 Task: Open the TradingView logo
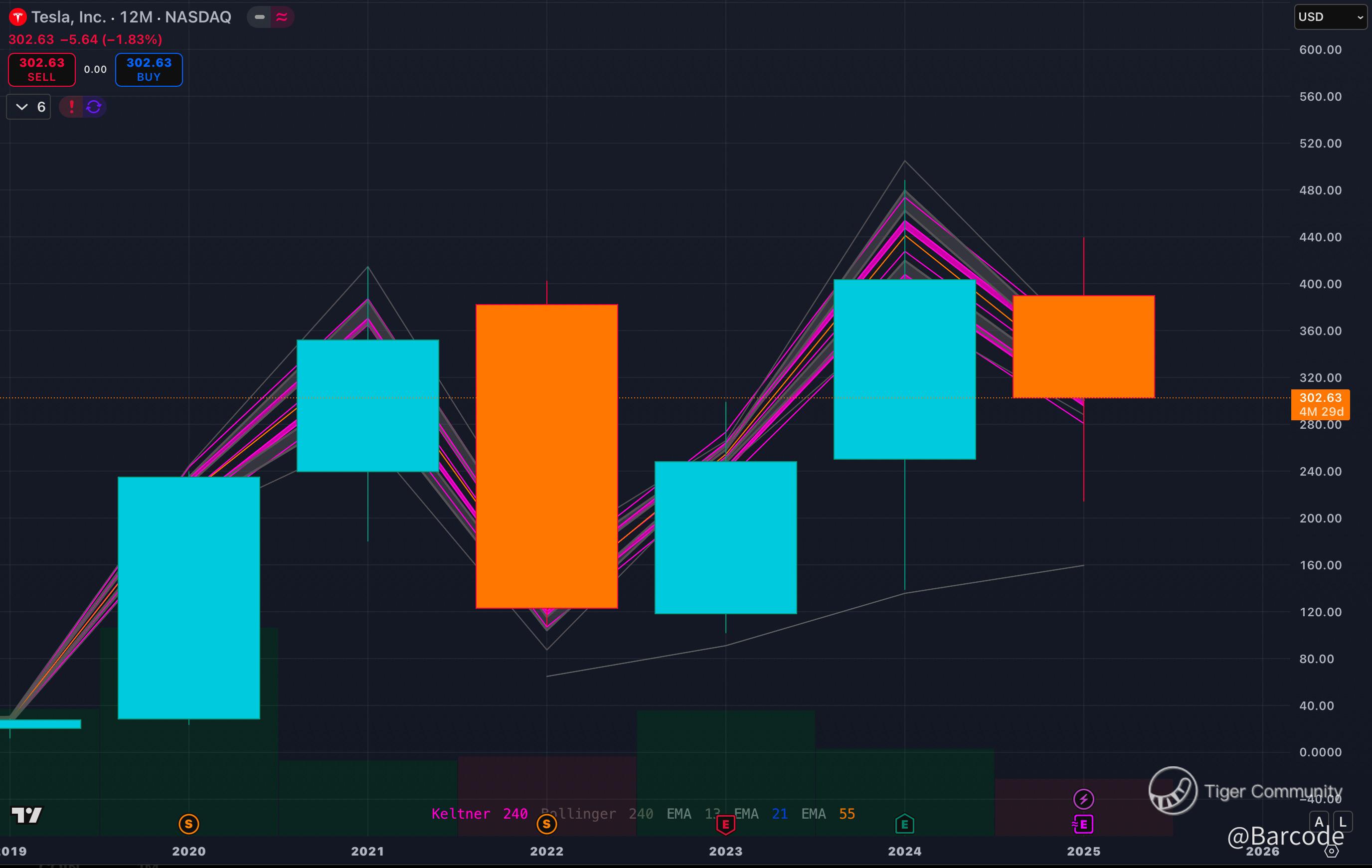[x=26, y=815]
